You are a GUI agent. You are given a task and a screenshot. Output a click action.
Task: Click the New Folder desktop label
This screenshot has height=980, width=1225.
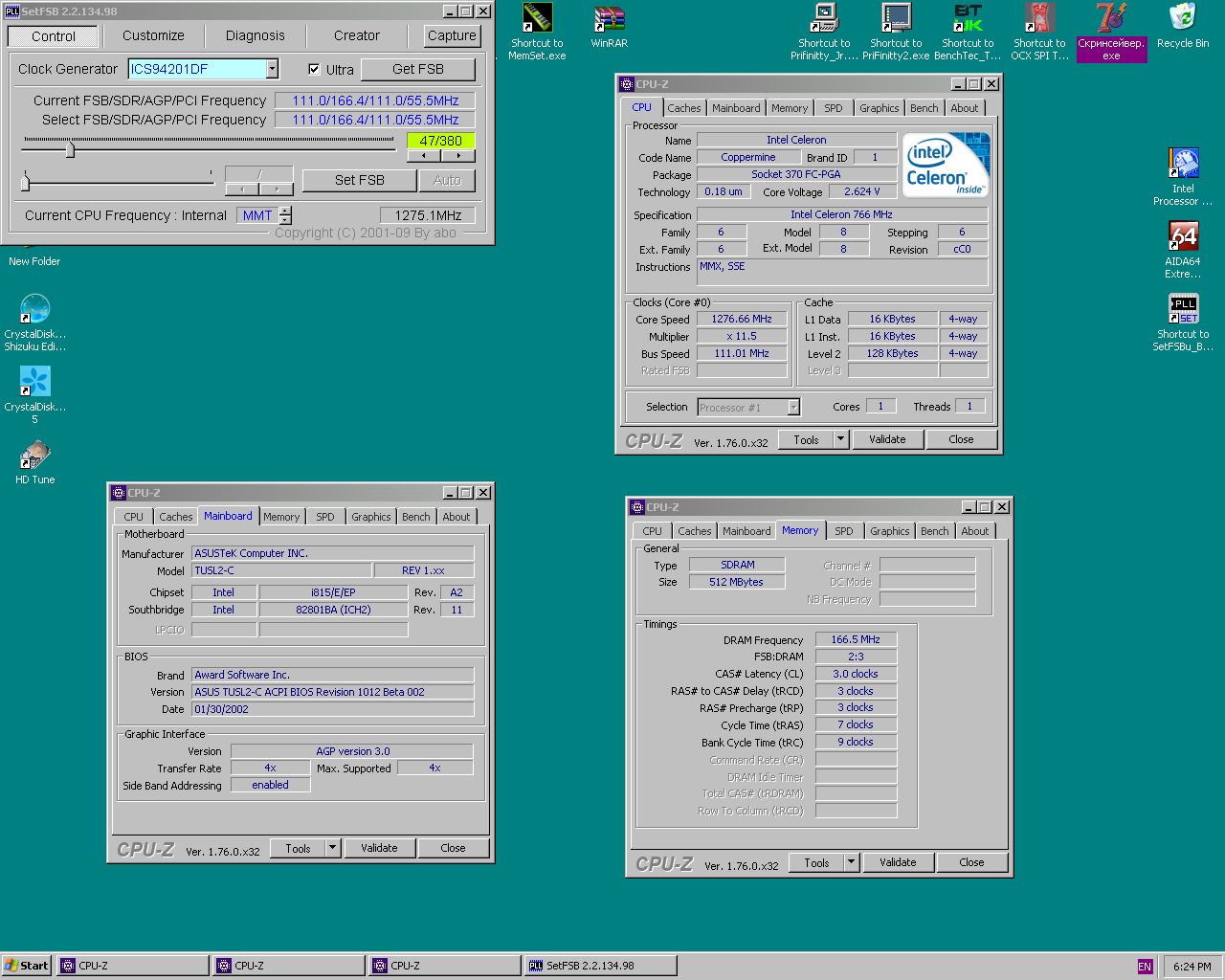click(x=34, y=261)
